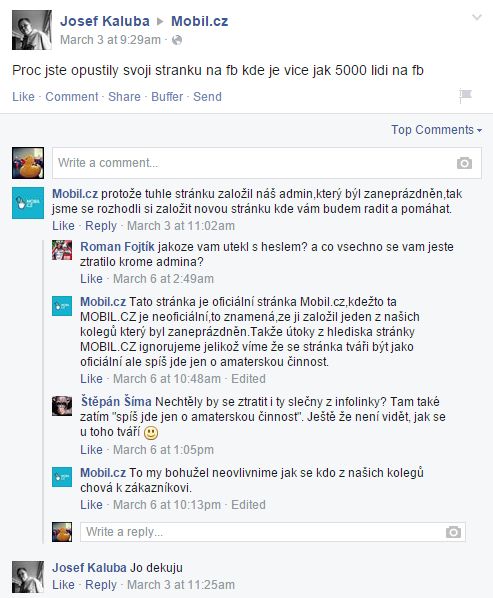This screenshot has height=598, width=493.
Task: Reply to Mobil.cz's first comment
Action: (x=101, y=226)
